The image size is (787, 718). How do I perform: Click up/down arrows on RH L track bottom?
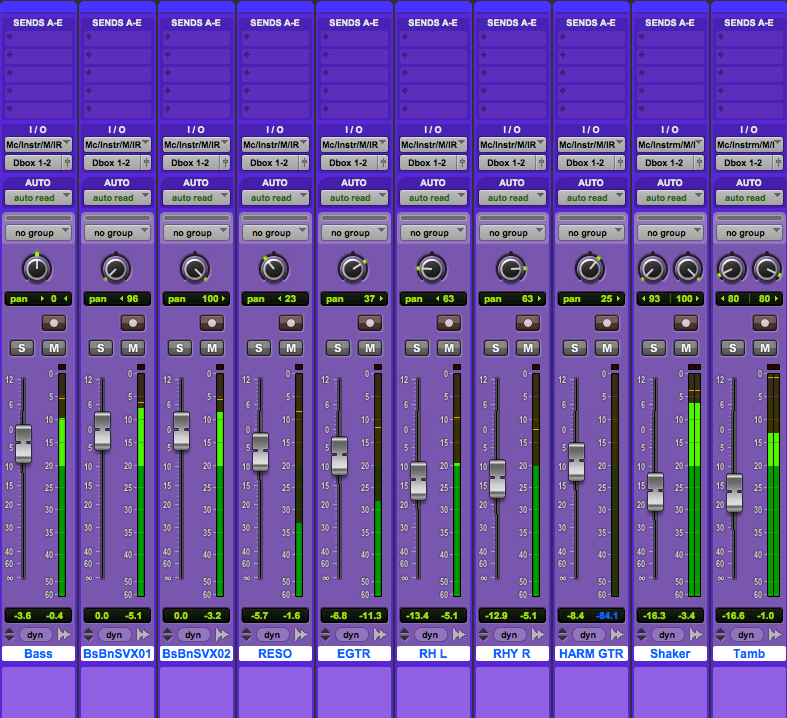[405, 635]
